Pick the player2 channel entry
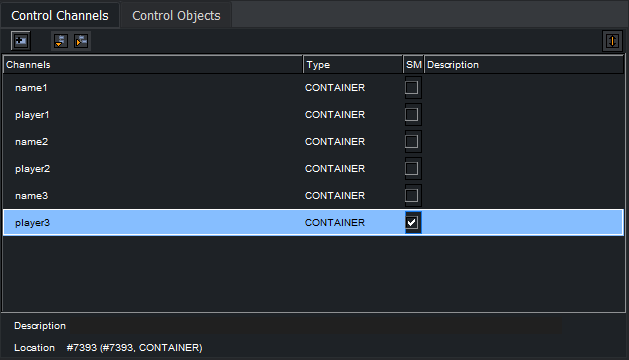The image size is (629, 360). point(313,169)
